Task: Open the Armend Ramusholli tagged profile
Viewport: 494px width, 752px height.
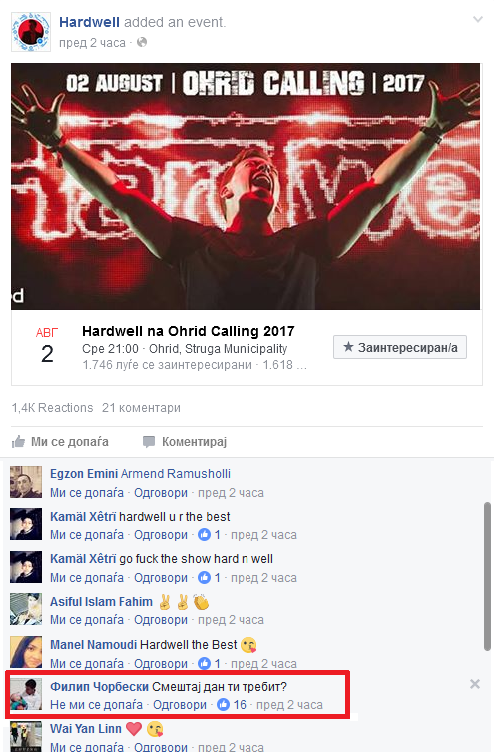Action: click(176, 474)
